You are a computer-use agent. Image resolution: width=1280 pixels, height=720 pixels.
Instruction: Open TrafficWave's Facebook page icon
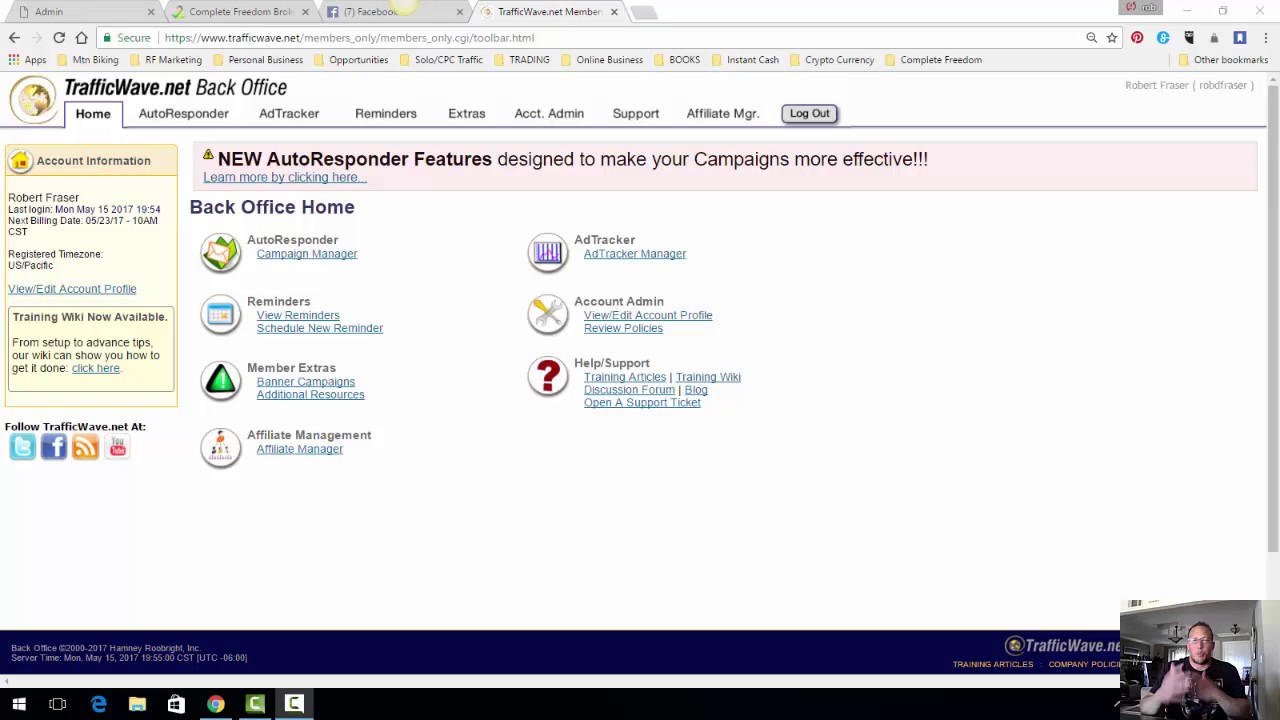coord(54,447)
